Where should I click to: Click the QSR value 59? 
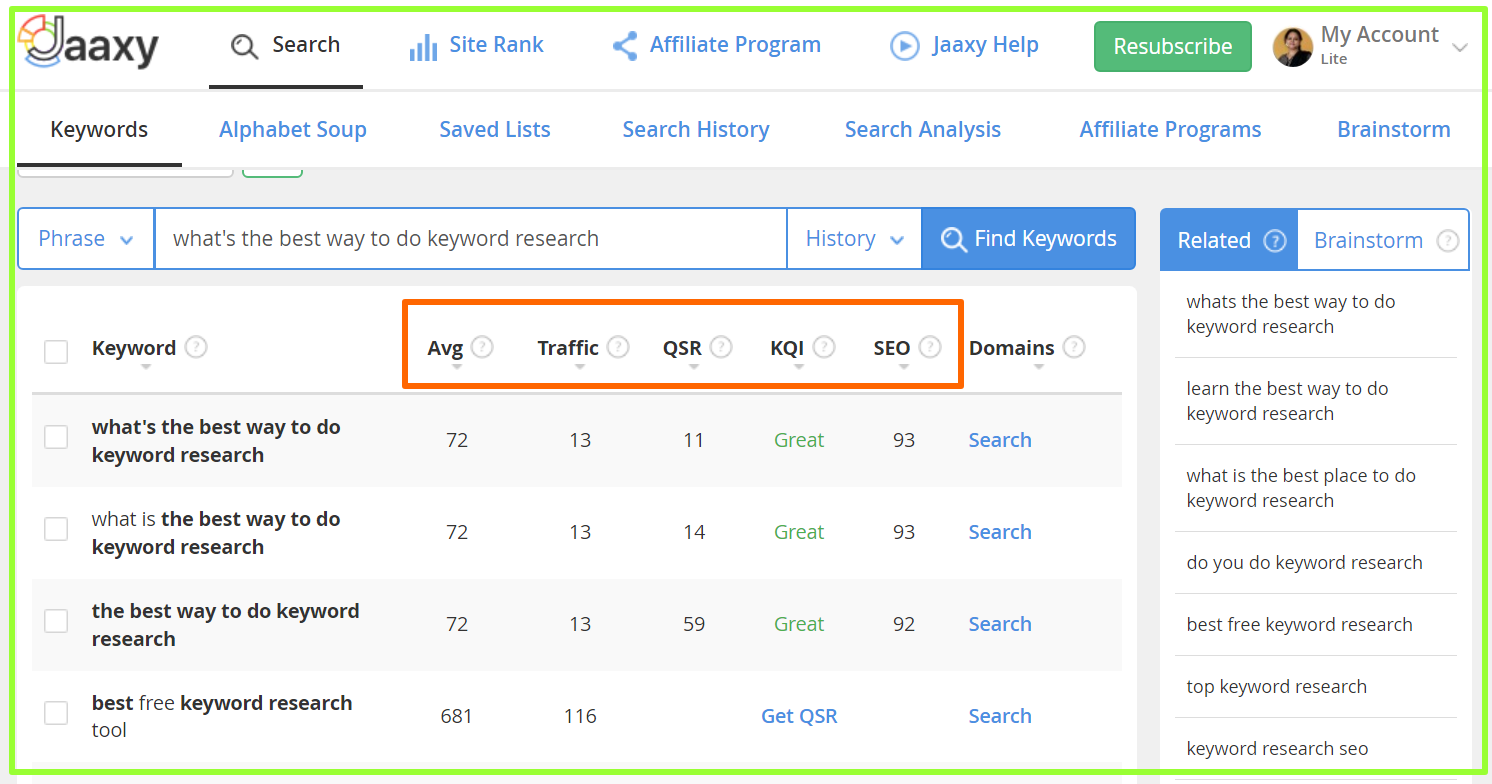pyautogui.click(x=694, y=624)
